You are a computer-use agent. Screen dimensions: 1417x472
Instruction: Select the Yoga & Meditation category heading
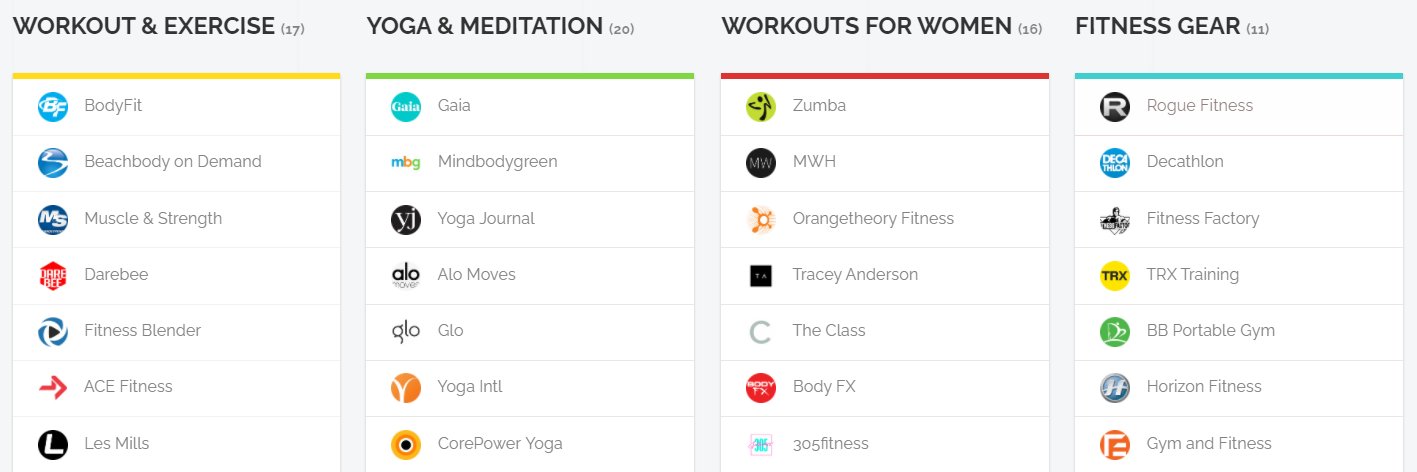[x=485, y=26]
